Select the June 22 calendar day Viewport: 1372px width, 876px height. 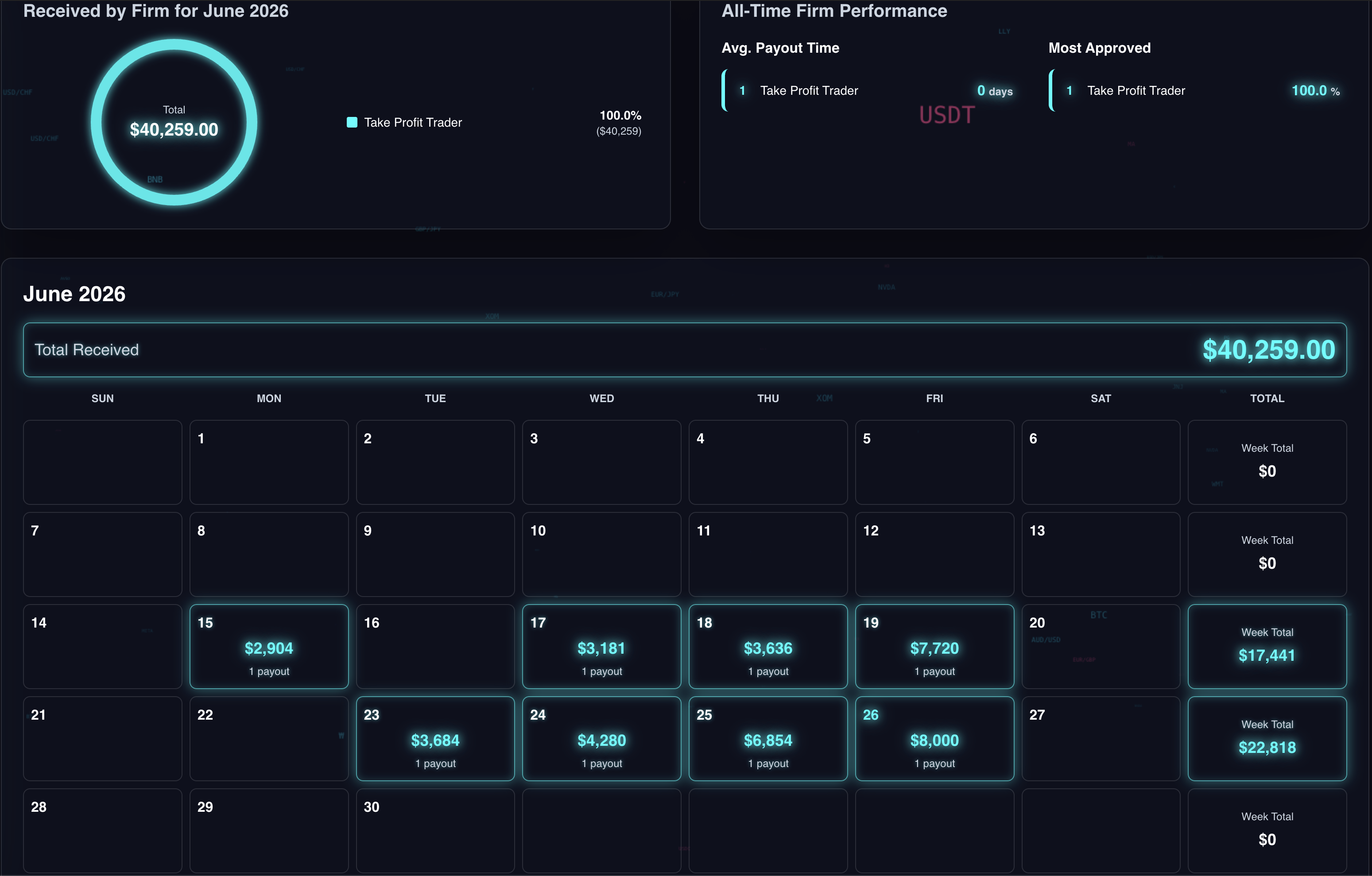tap(269, 739)
